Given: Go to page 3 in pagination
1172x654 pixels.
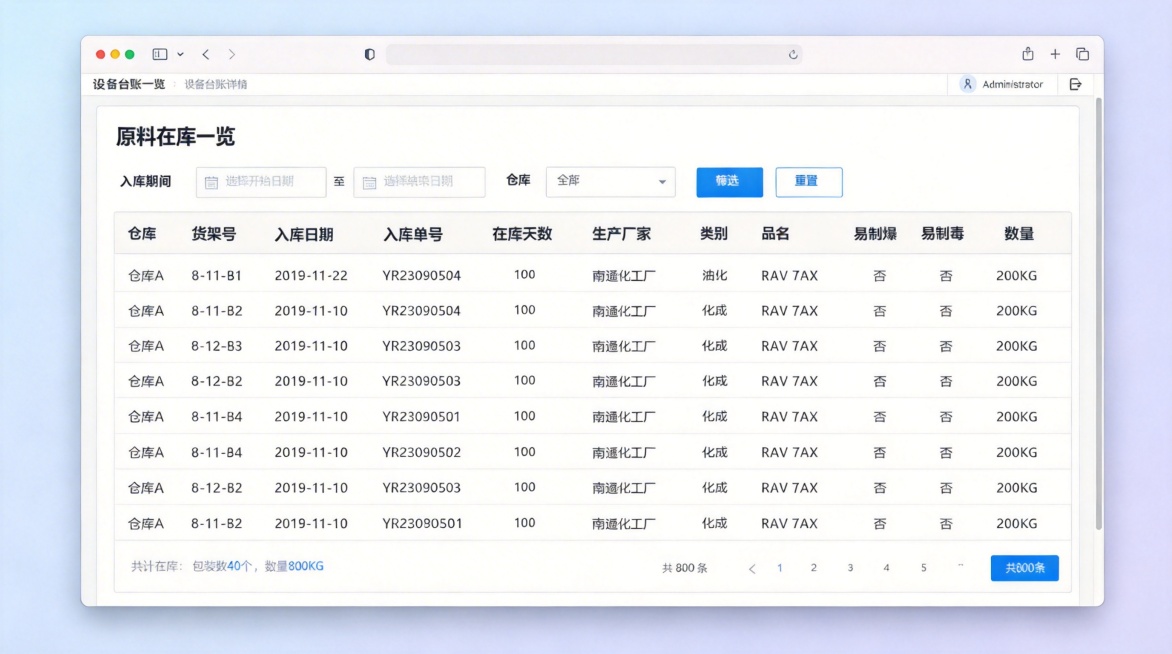Looking at the screenshot, I should point(850,568).
